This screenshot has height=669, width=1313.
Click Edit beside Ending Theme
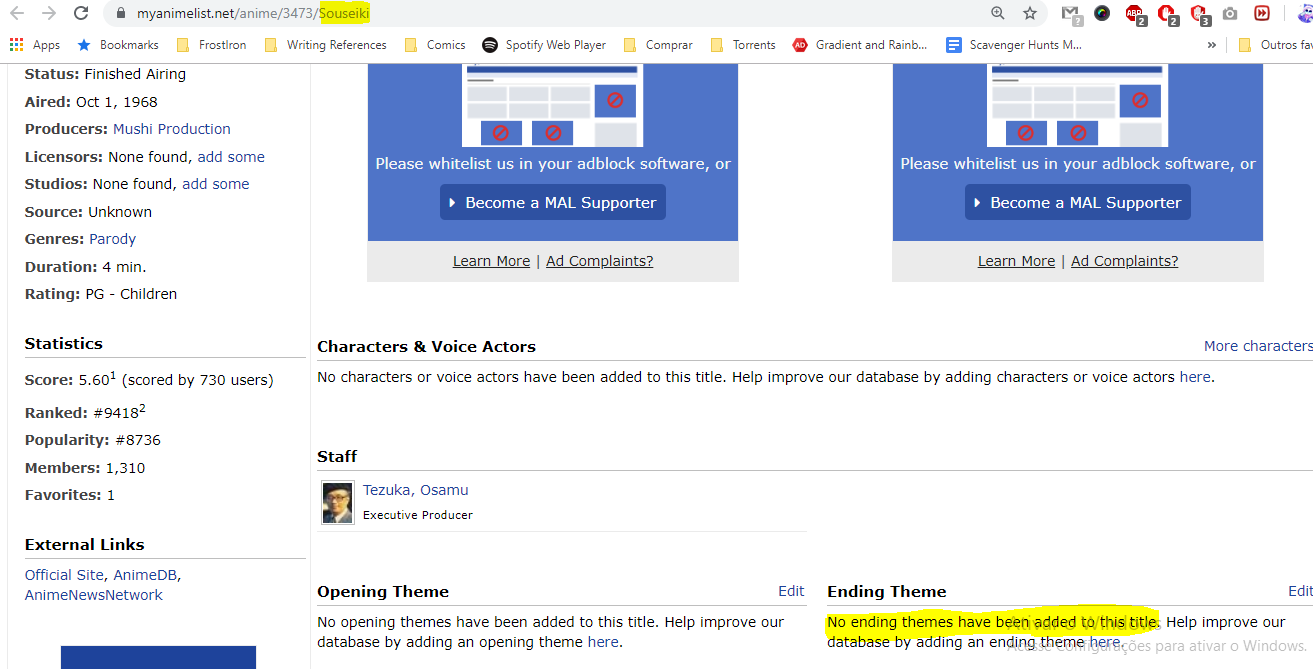1300,591
